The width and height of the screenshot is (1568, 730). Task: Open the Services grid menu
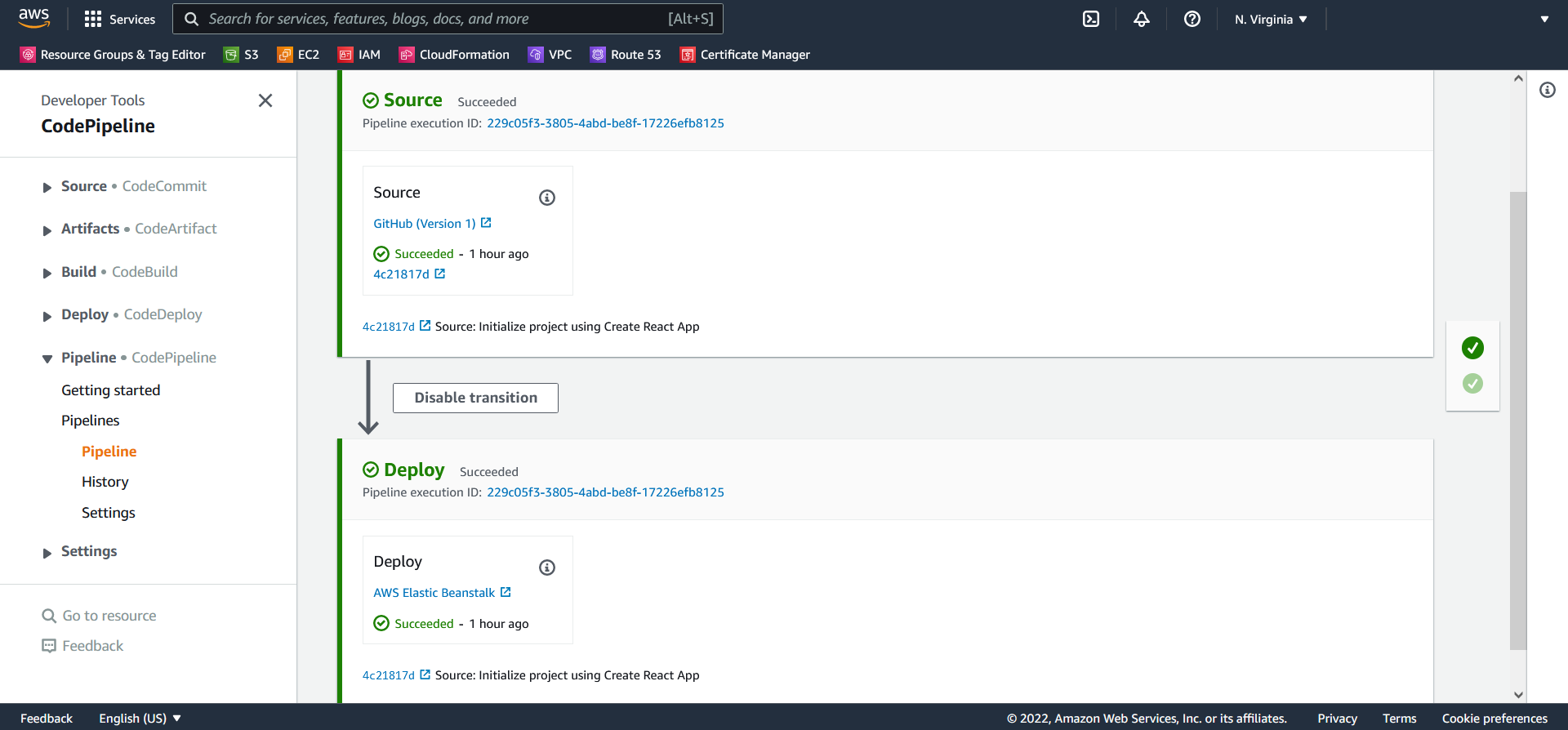click(x=119, y=19)
